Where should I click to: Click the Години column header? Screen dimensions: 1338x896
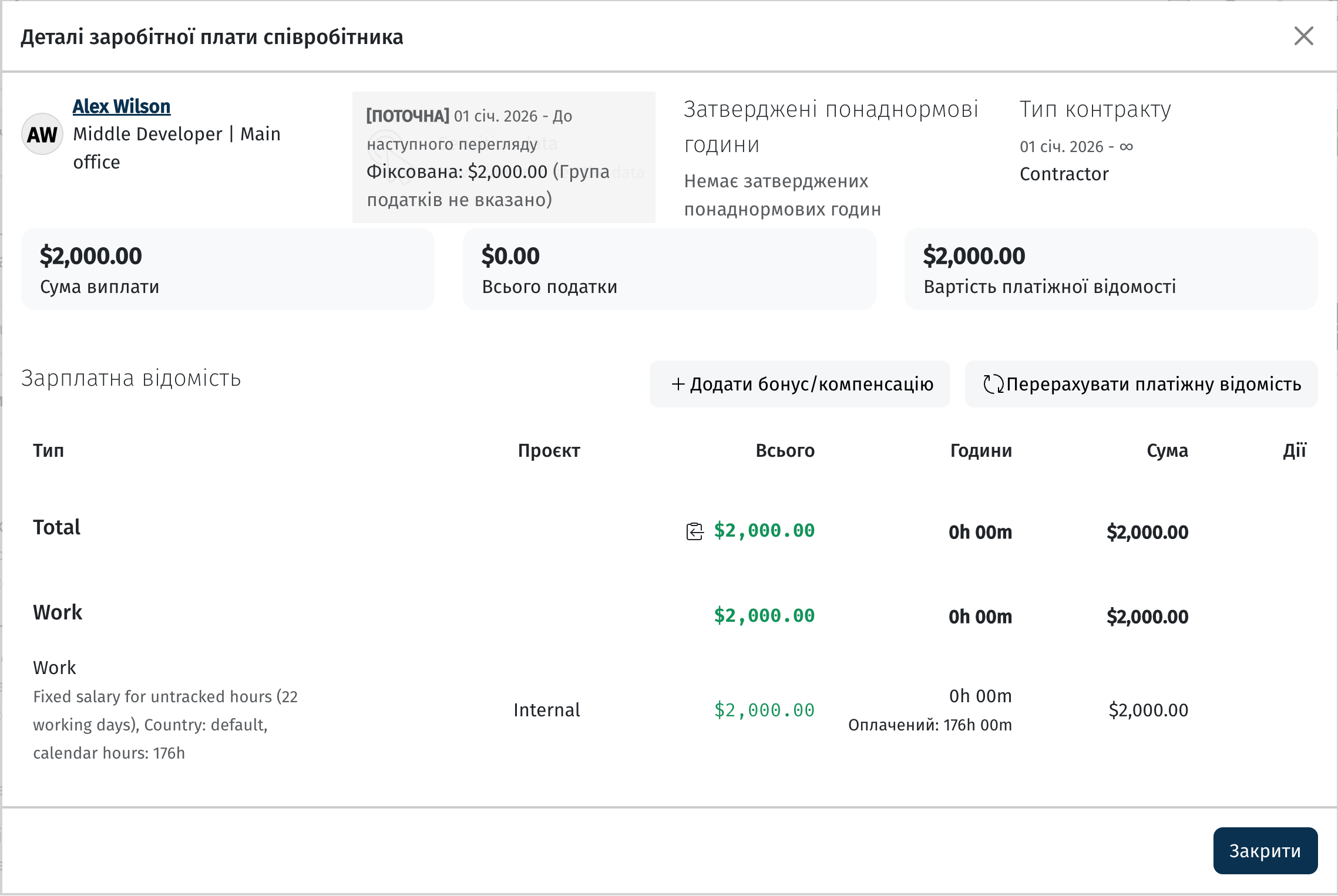coord(981,450)
